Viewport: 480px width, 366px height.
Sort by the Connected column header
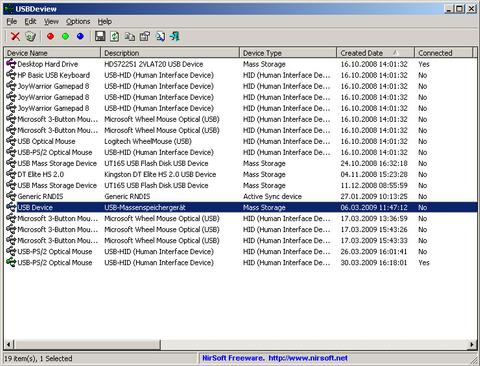[444, 53]
